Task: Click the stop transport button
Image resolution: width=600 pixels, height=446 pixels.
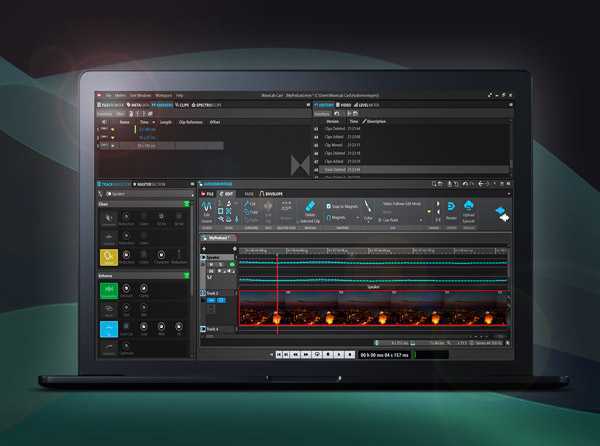Action: 328,355
